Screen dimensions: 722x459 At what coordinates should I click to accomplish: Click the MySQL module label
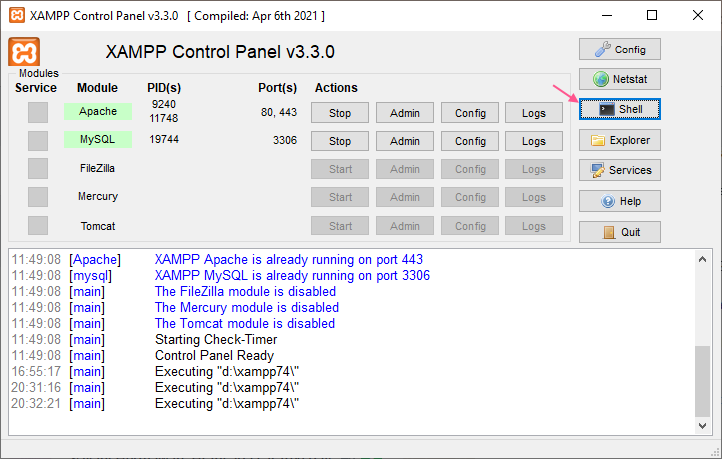coord(98,139)
